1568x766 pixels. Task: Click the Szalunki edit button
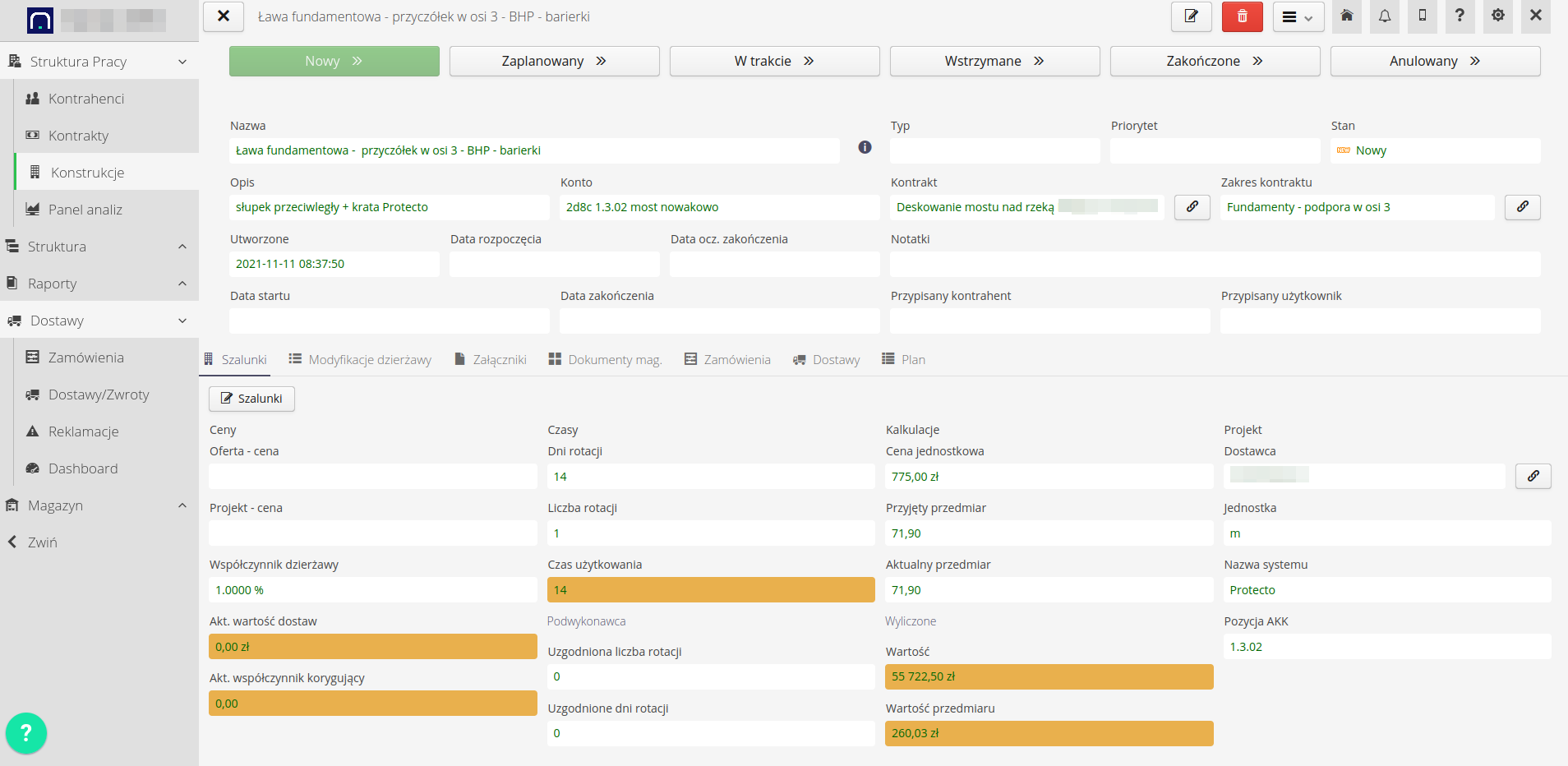pyautogui.click(x=251, y=399)
